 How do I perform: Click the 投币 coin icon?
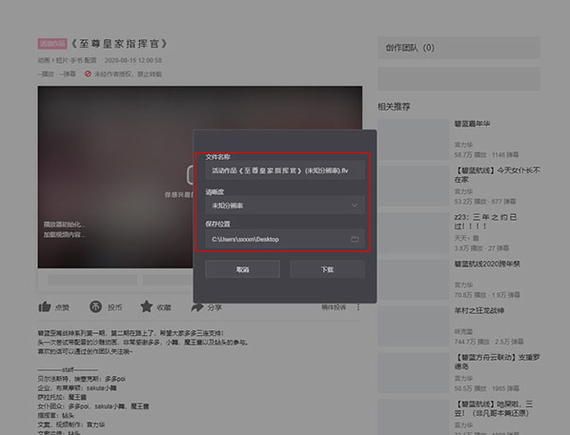[x=96, y=307]
